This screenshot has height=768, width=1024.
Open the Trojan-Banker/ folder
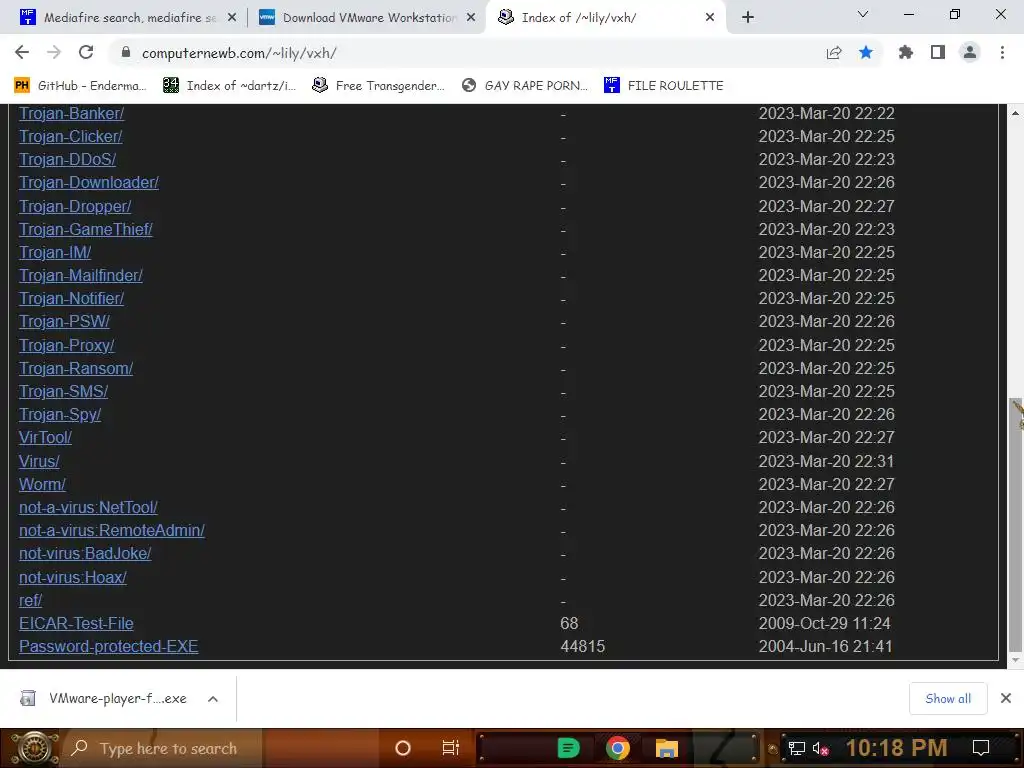click(x=71, y=114)
